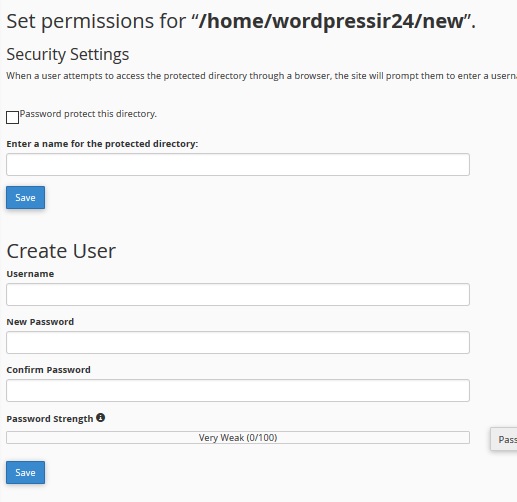Click the protected directory description paragraph
Screen dimensions: 517x502
[262, 76]
